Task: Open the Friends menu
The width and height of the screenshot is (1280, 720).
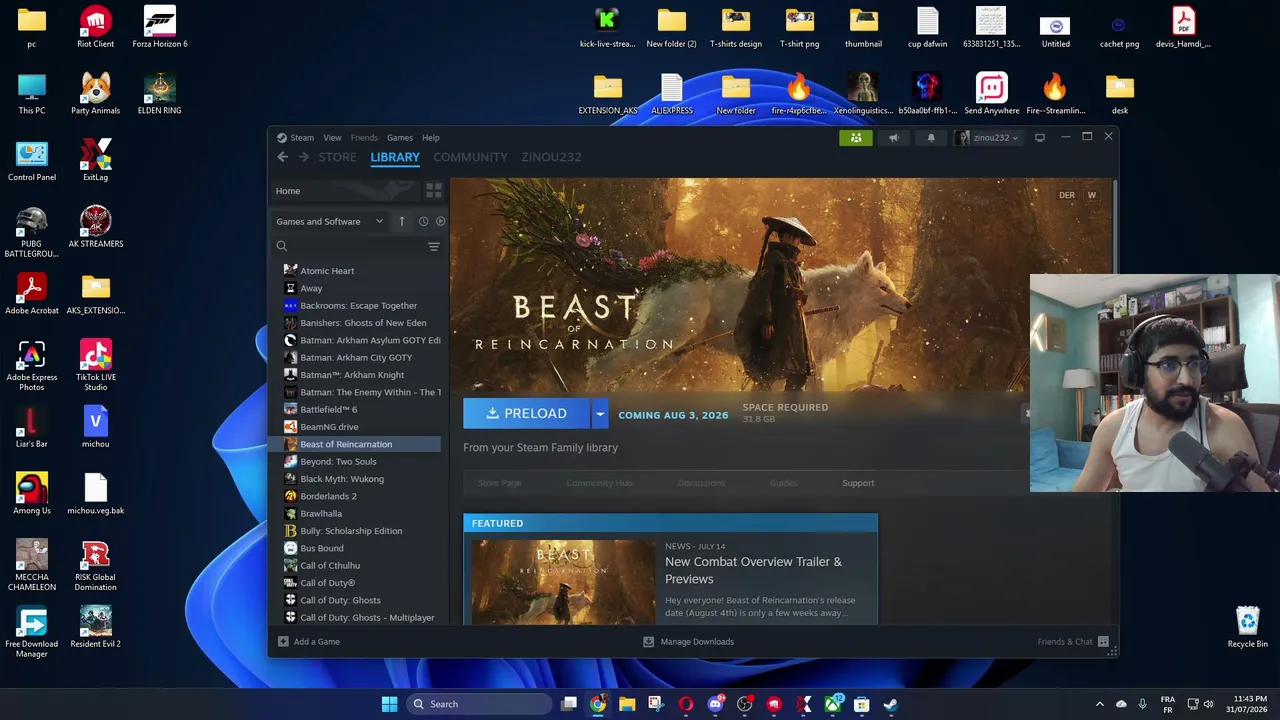Action: (x=364, y=138)
